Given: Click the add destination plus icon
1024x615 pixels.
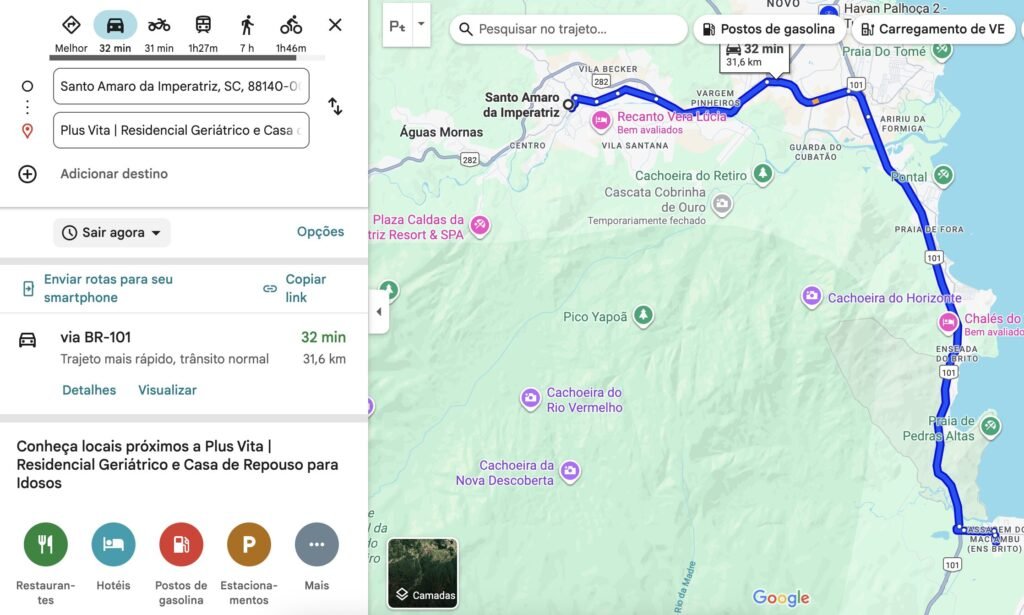Looking at the screenshot, I should click(28, 174).
